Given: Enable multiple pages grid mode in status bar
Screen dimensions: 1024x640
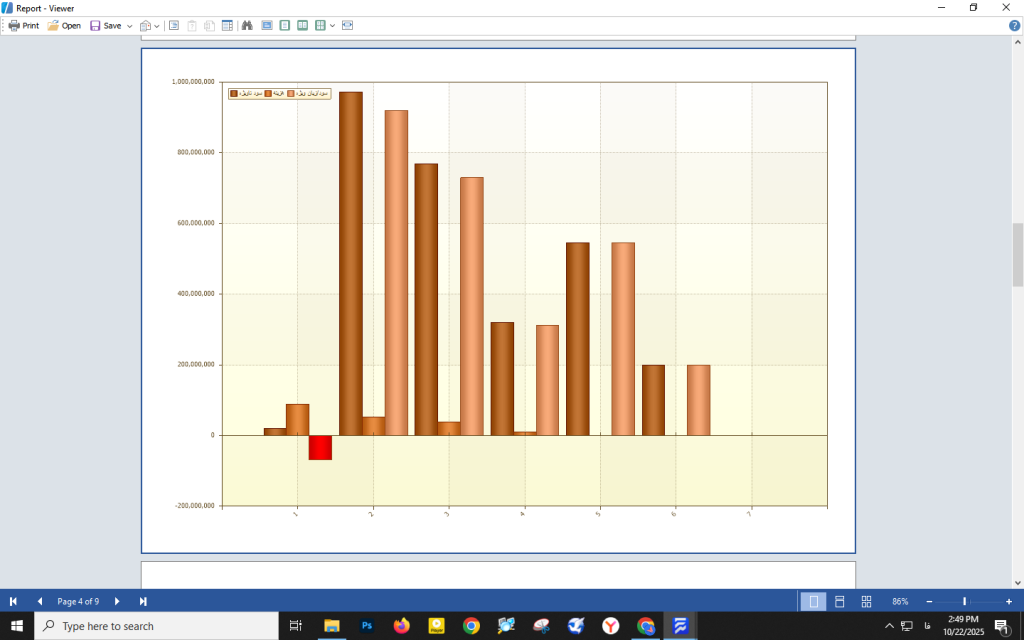Looking at the screenshot, I should (866, 601).
